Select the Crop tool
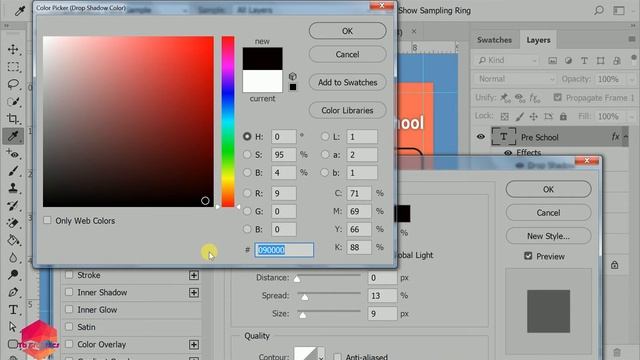Screen dimensions: 640x360 [x=13, y=119]
